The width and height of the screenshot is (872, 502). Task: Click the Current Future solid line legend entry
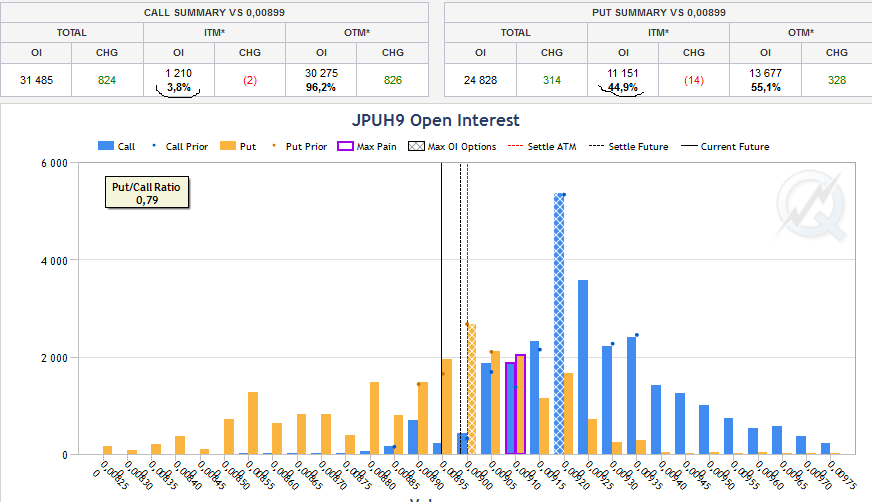click(x=727, y=146)
